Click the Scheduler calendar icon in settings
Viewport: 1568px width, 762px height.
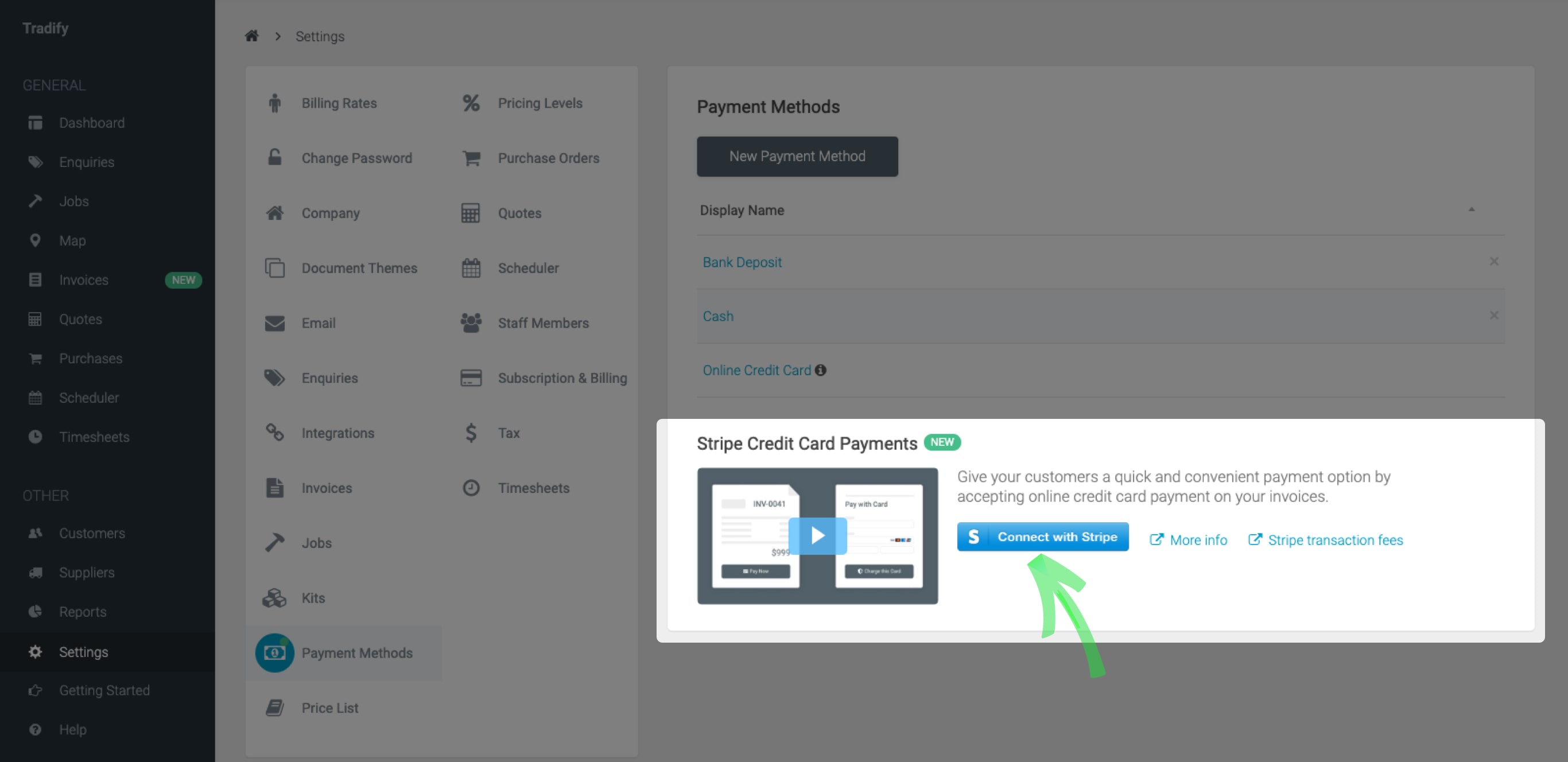[471, 268]
